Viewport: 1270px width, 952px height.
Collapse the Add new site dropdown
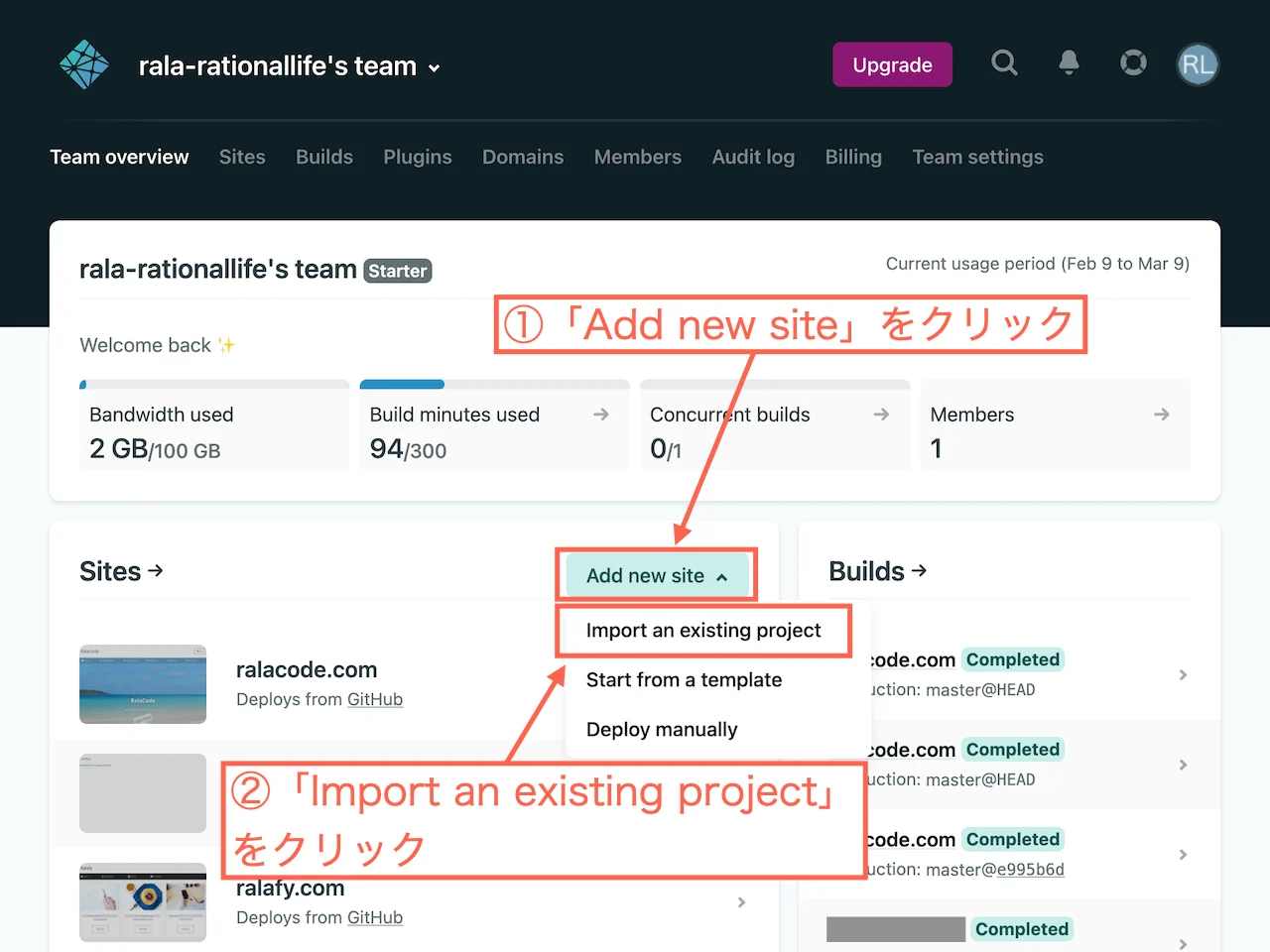tap(655, 575)
